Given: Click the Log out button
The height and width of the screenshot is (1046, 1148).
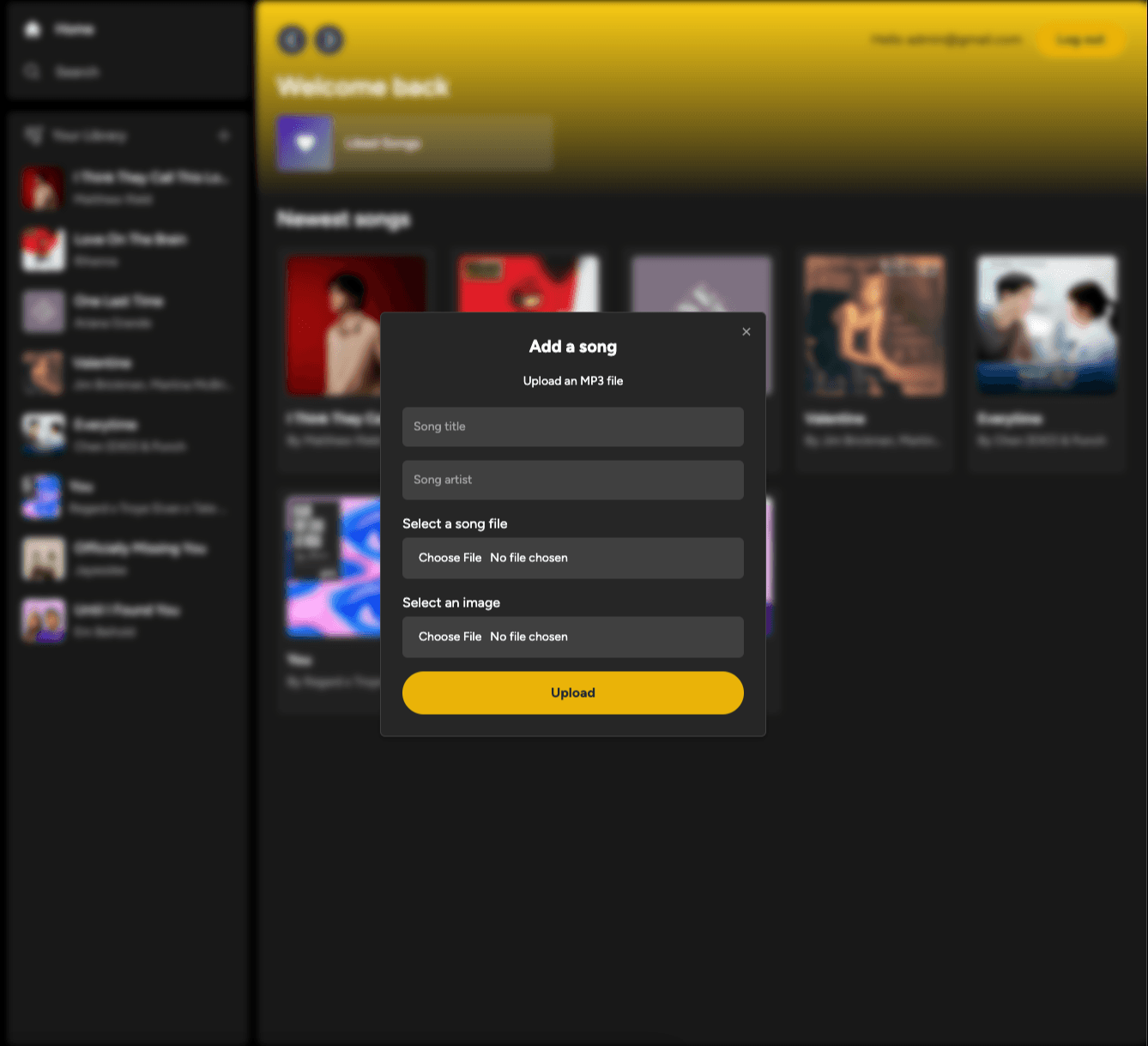Looking at the screenshot, I should tap(1079, 39).
